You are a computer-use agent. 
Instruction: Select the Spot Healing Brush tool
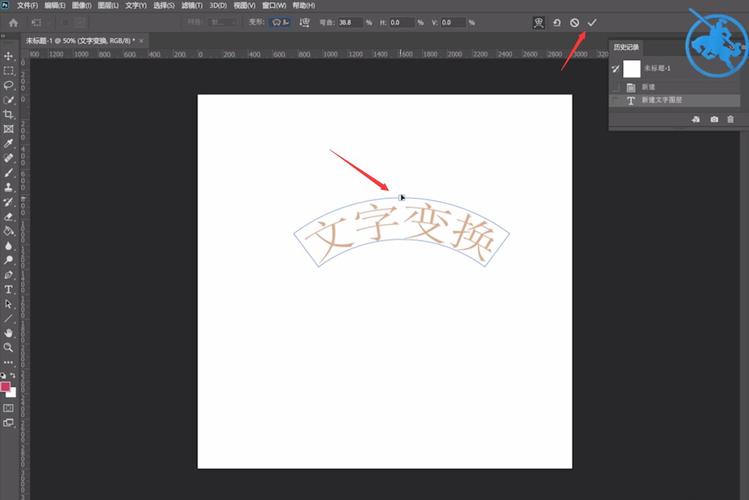(9, 158)
